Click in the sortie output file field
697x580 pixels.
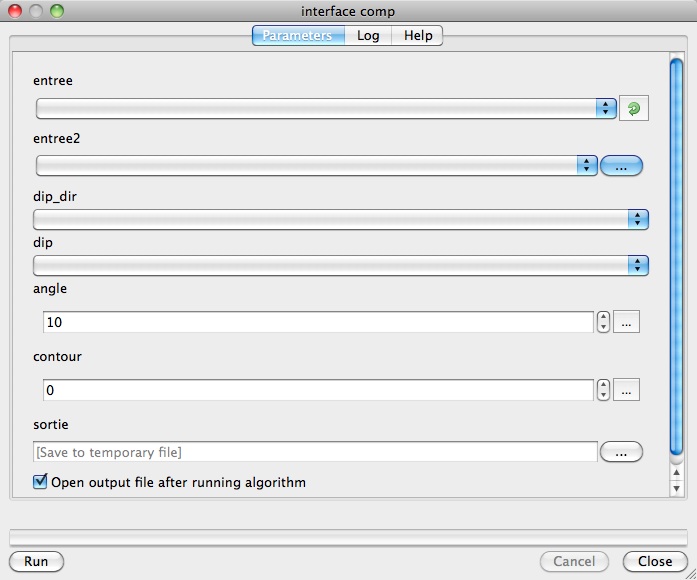pyautogui.click(x=315, y=453)
